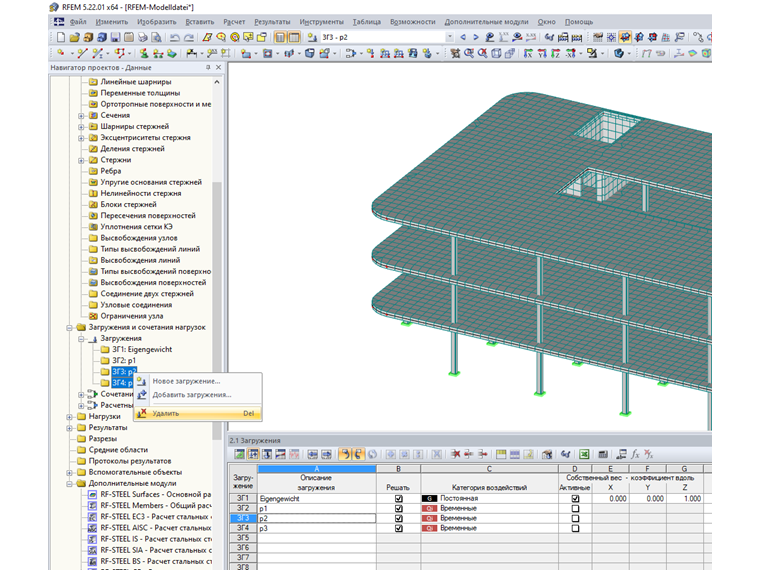Toggle the highlighted navigator panel icon
Screen dimensions: 760x570
tap(280, 37)
